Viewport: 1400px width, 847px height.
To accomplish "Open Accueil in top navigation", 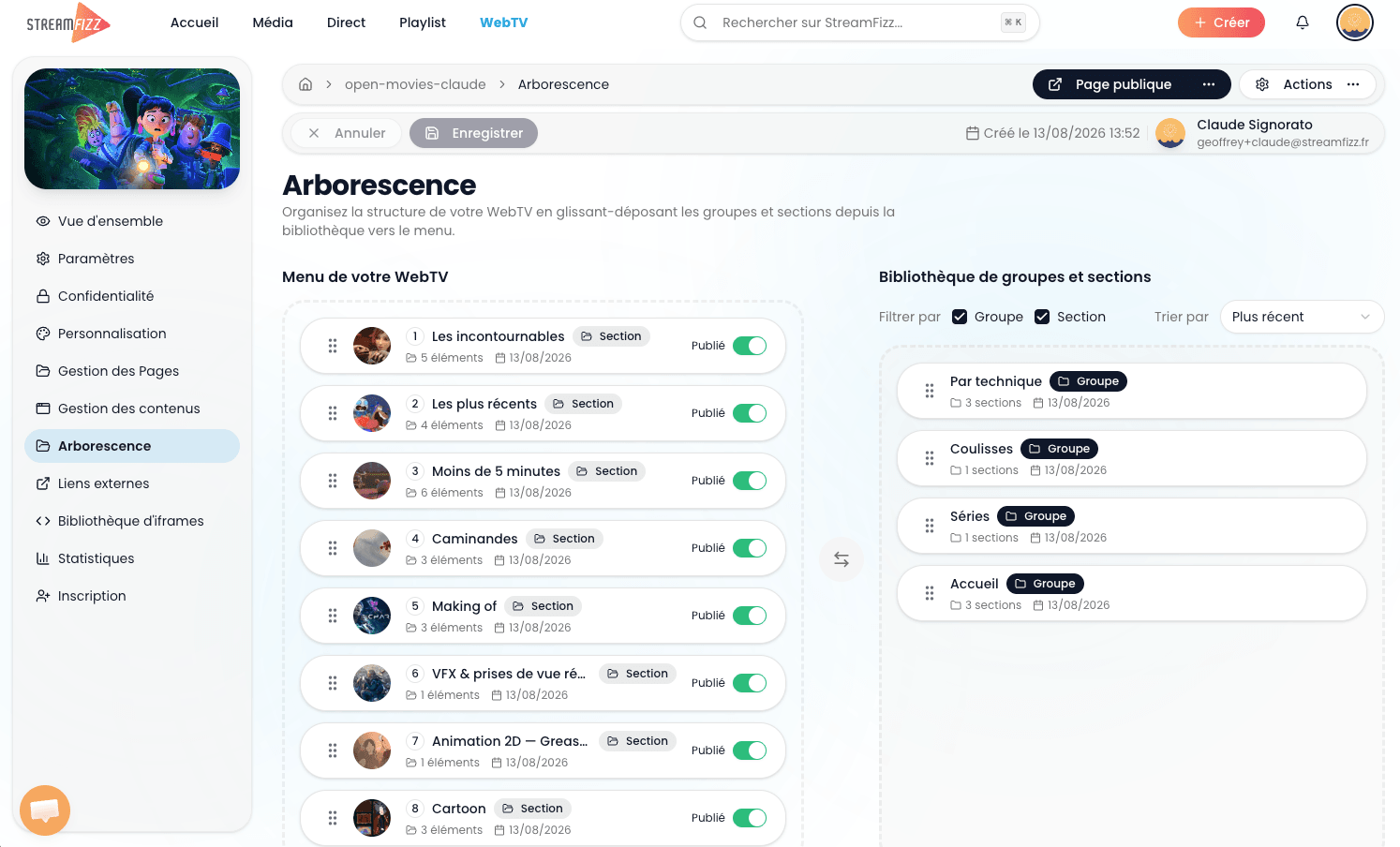I will pos(194,22).
